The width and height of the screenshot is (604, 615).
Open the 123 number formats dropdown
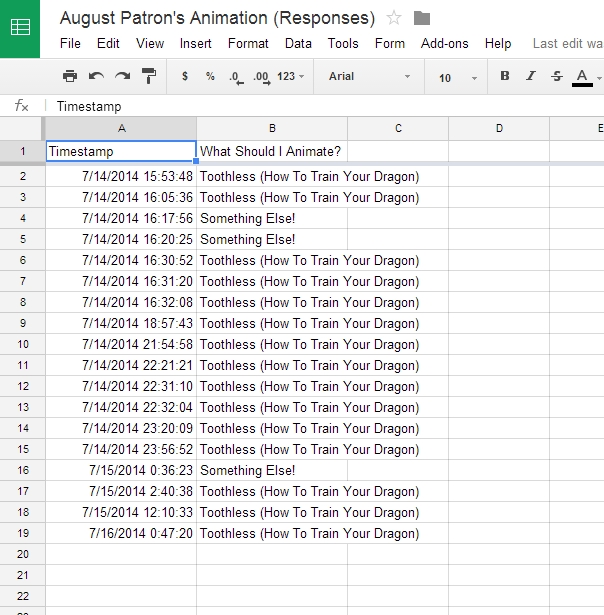pos(291,76)
